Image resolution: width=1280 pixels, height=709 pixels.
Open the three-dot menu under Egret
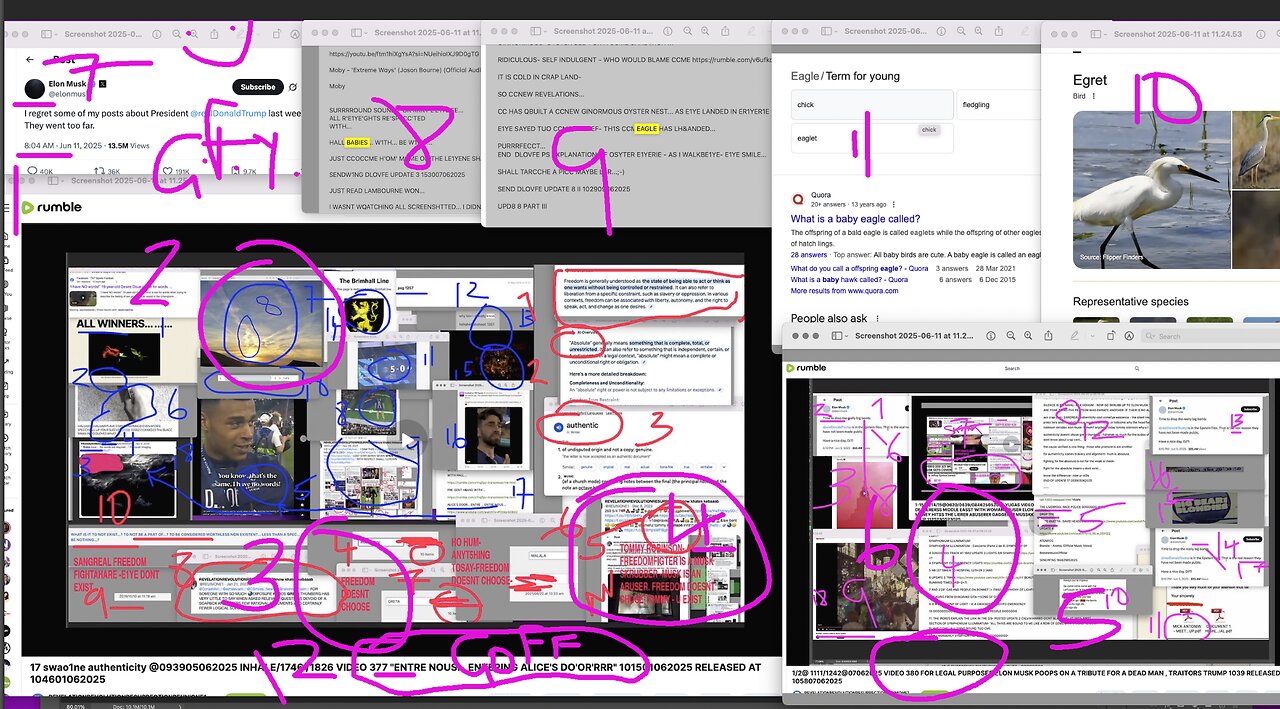1094,97
